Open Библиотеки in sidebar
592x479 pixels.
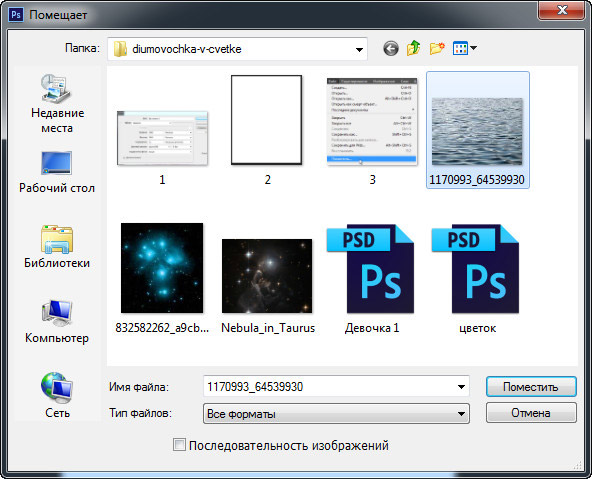(x=57, y=247)
